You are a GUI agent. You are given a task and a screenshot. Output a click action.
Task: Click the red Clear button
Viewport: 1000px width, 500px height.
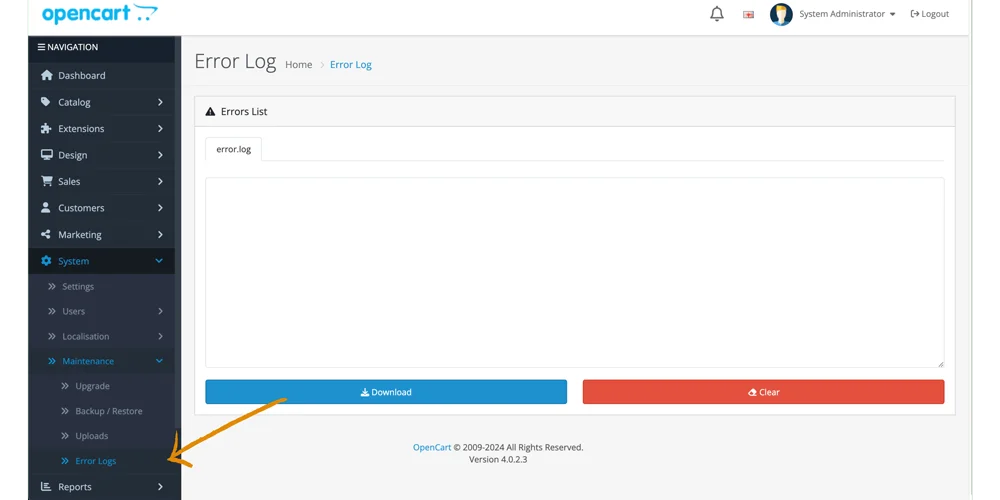[763, 392]
